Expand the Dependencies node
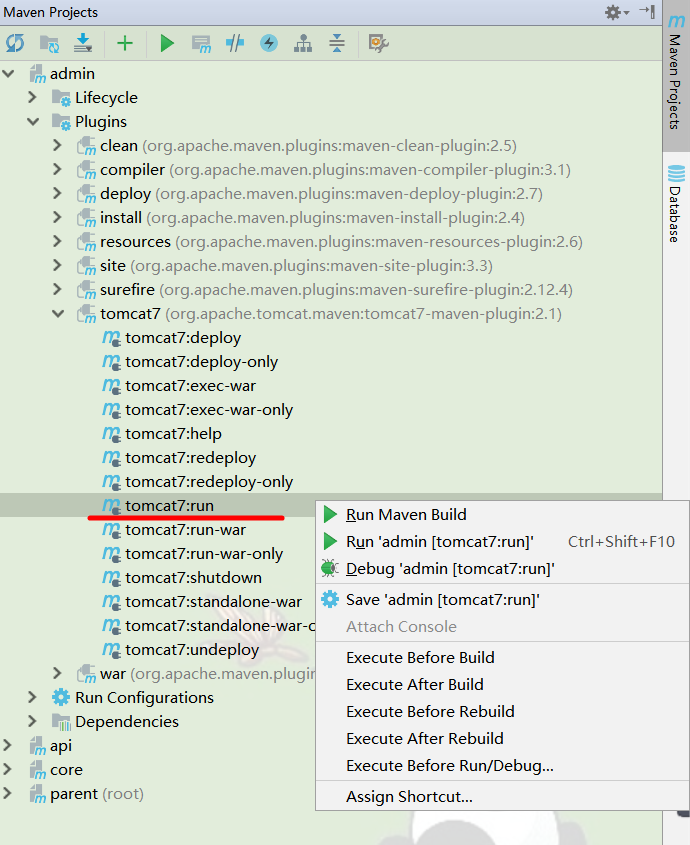Screen dimensions: 690x845 coord(32,722)
